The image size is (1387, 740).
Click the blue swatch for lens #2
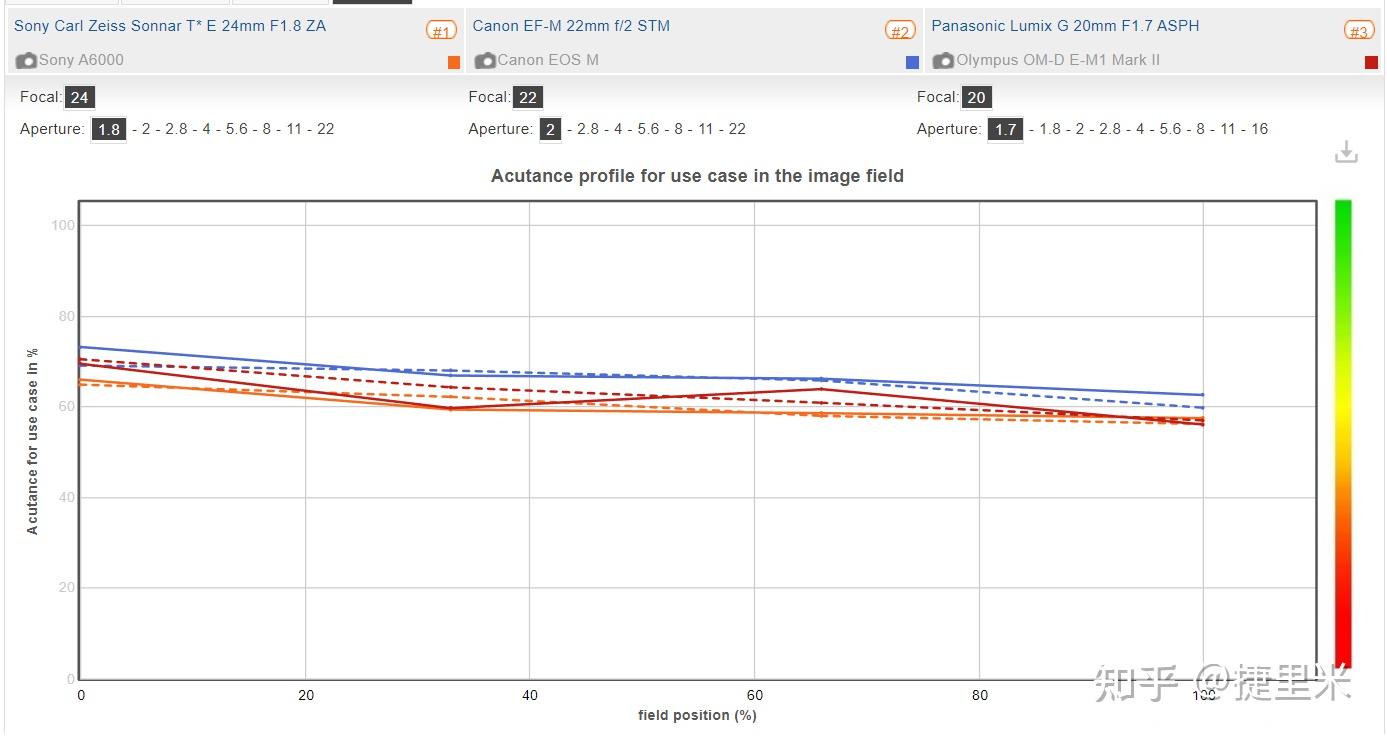tap(912, 62)
